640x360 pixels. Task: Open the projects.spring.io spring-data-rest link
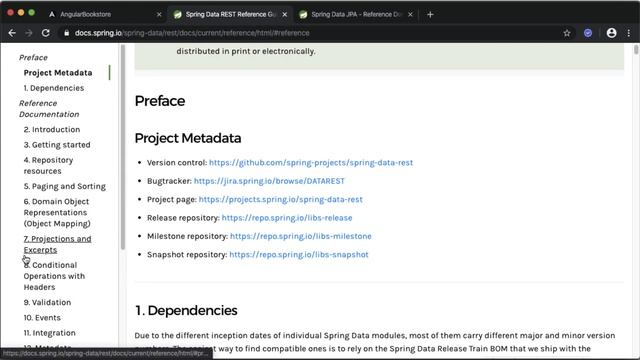[x=280, y=199]
